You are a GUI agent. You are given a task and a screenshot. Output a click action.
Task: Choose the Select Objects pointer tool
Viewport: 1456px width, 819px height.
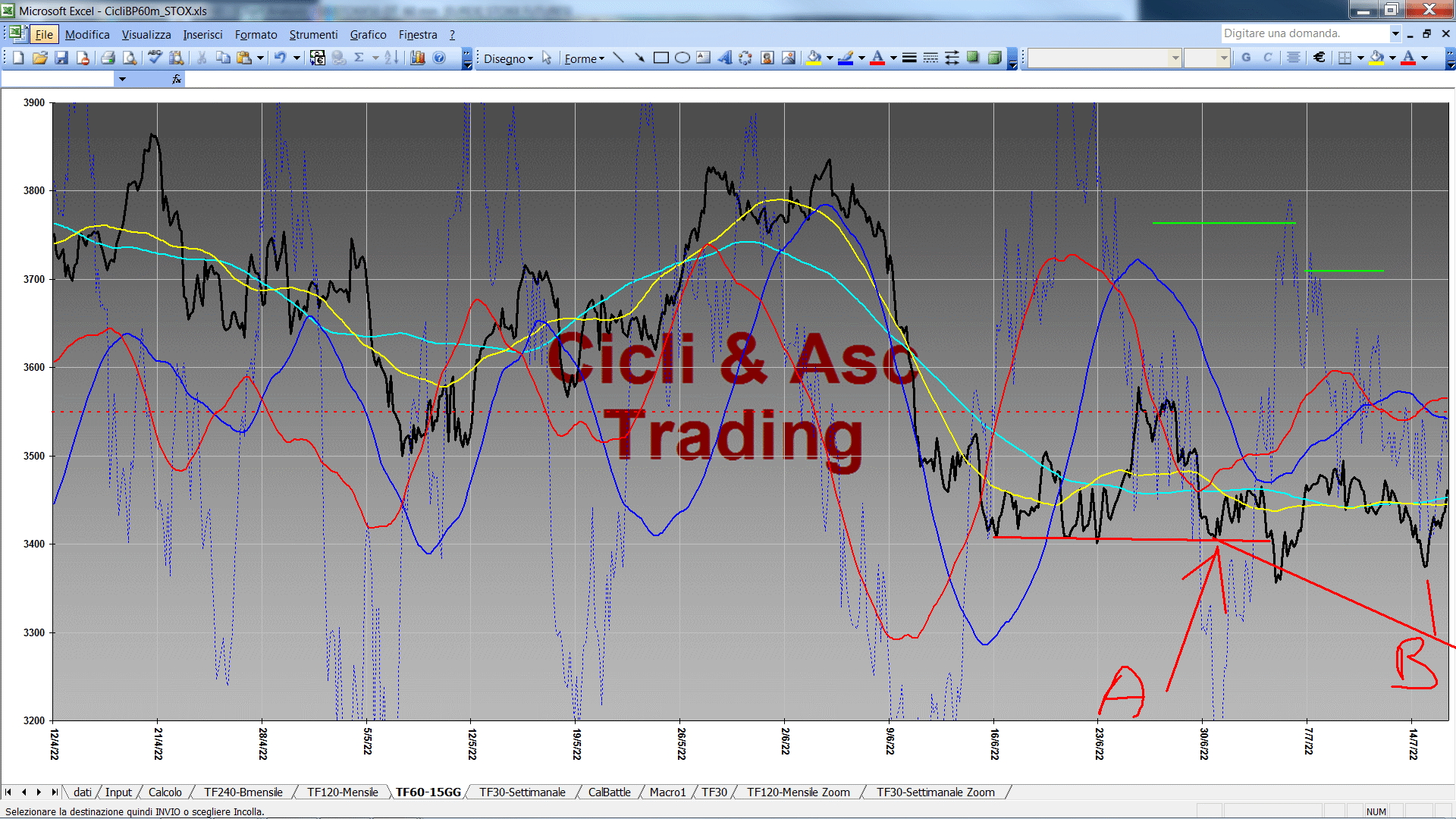pos(547,58)
